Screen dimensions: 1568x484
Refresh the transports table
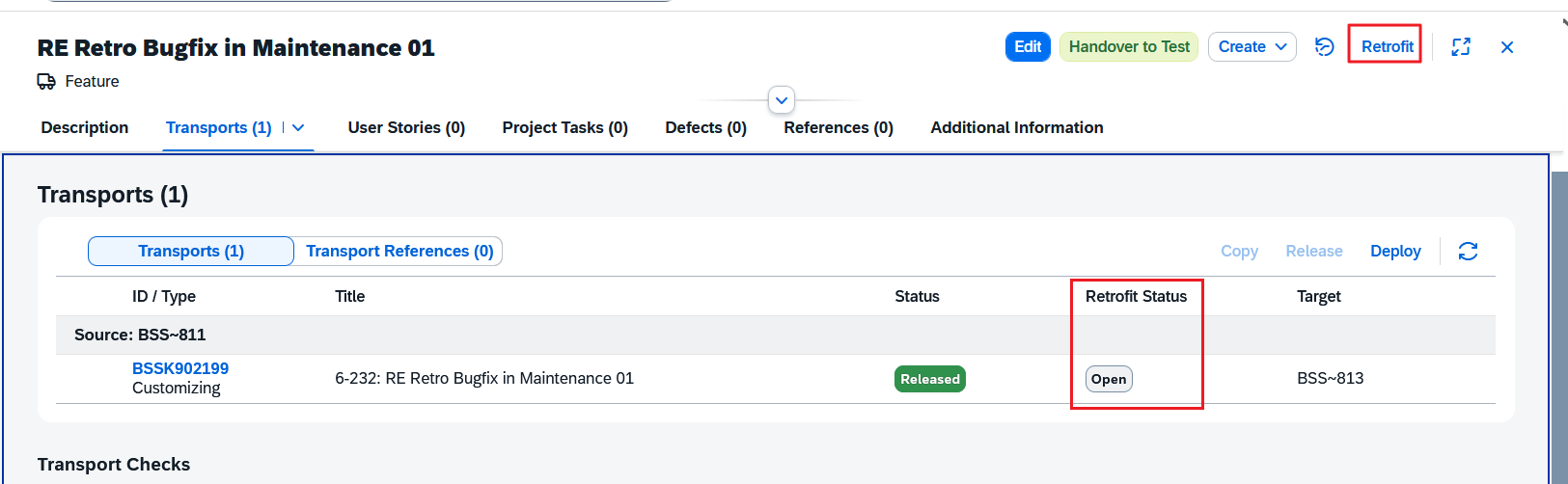1468,251
